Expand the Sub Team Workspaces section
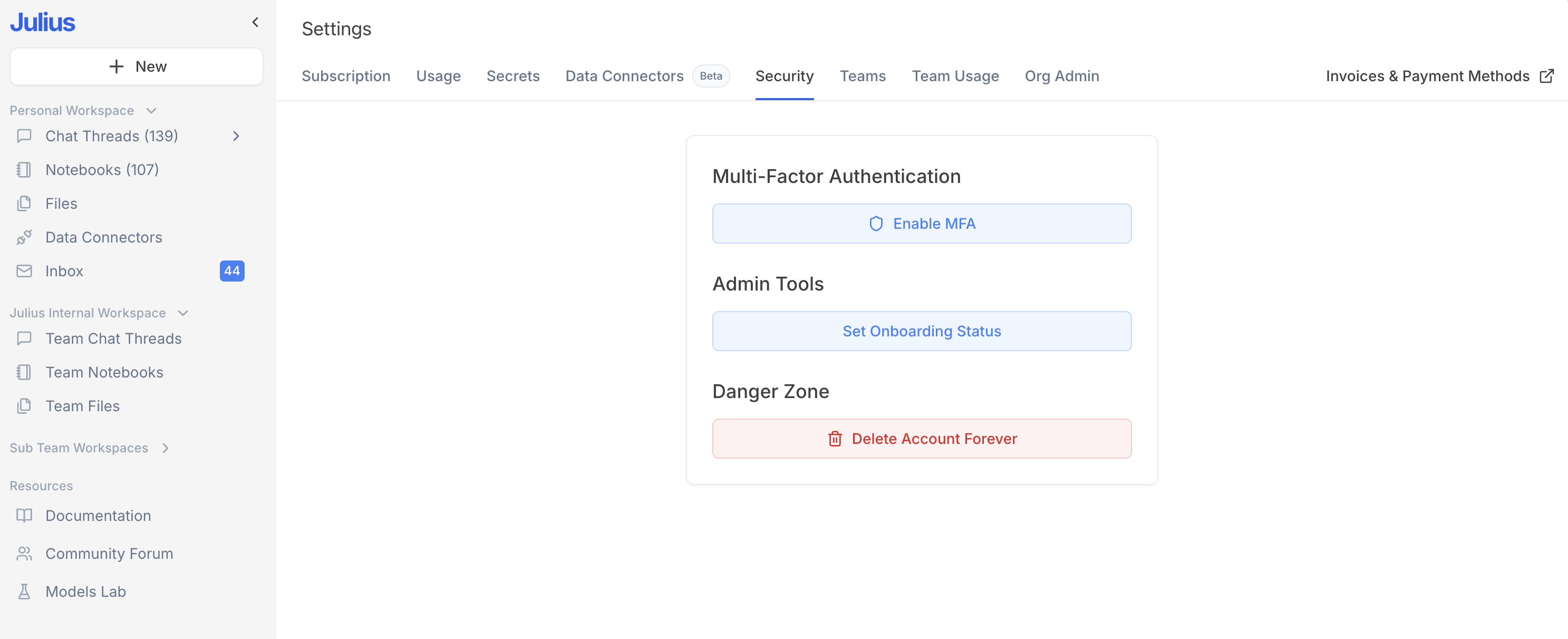The image size is (1568, 639). click(165, 448)
